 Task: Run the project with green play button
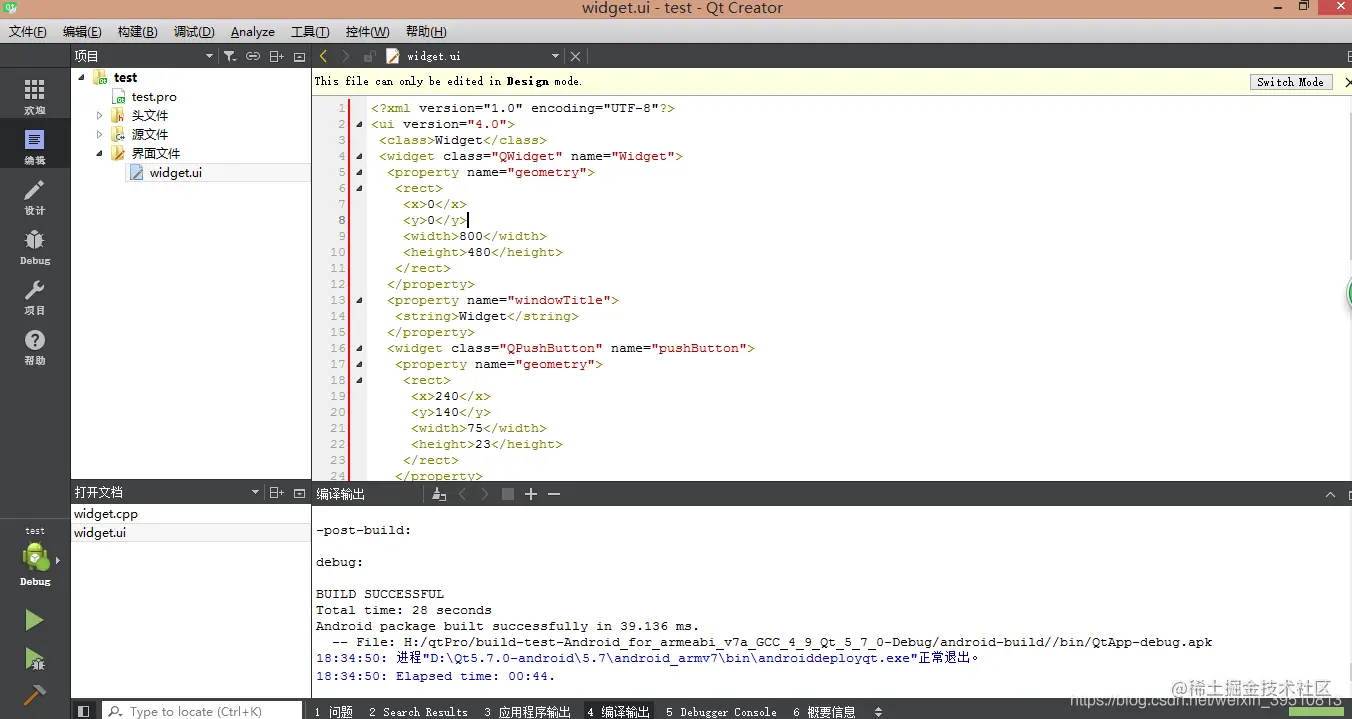click(35, 620)
